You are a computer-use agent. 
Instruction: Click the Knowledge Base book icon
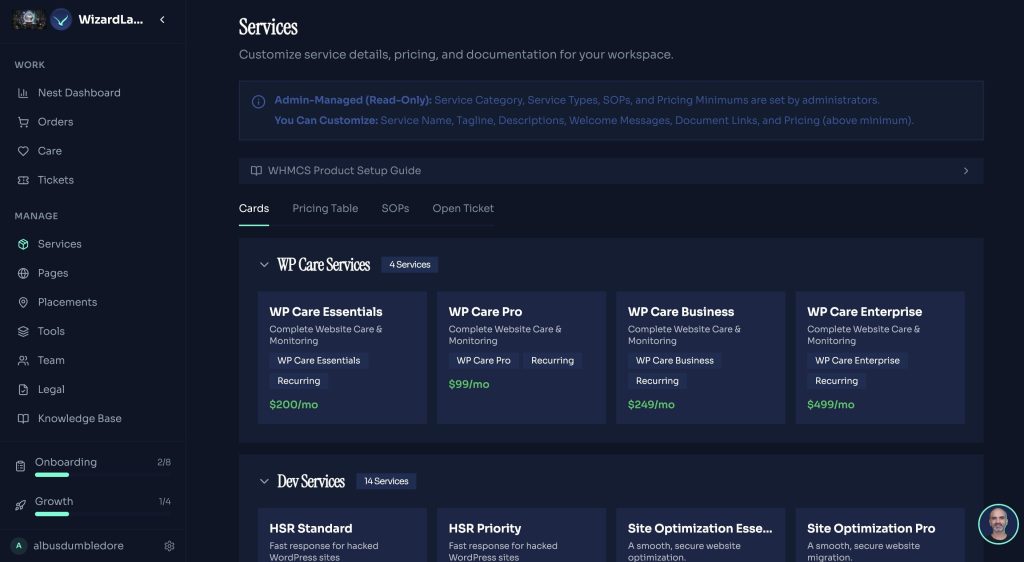point(23,418)
